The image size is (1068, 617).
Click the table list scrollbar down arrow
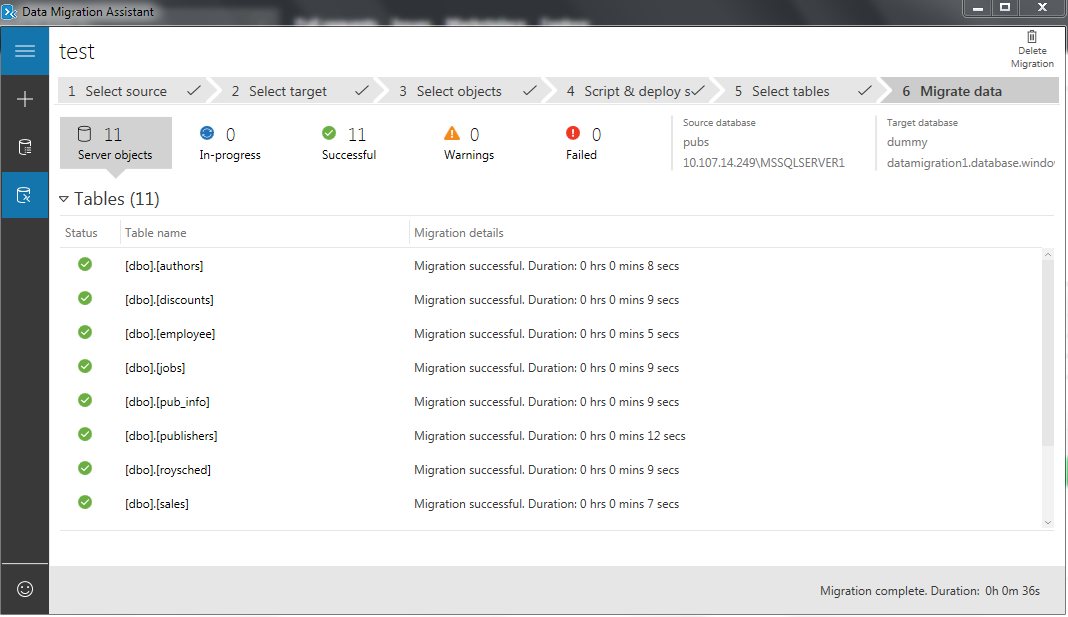[x=1048, y=522]
